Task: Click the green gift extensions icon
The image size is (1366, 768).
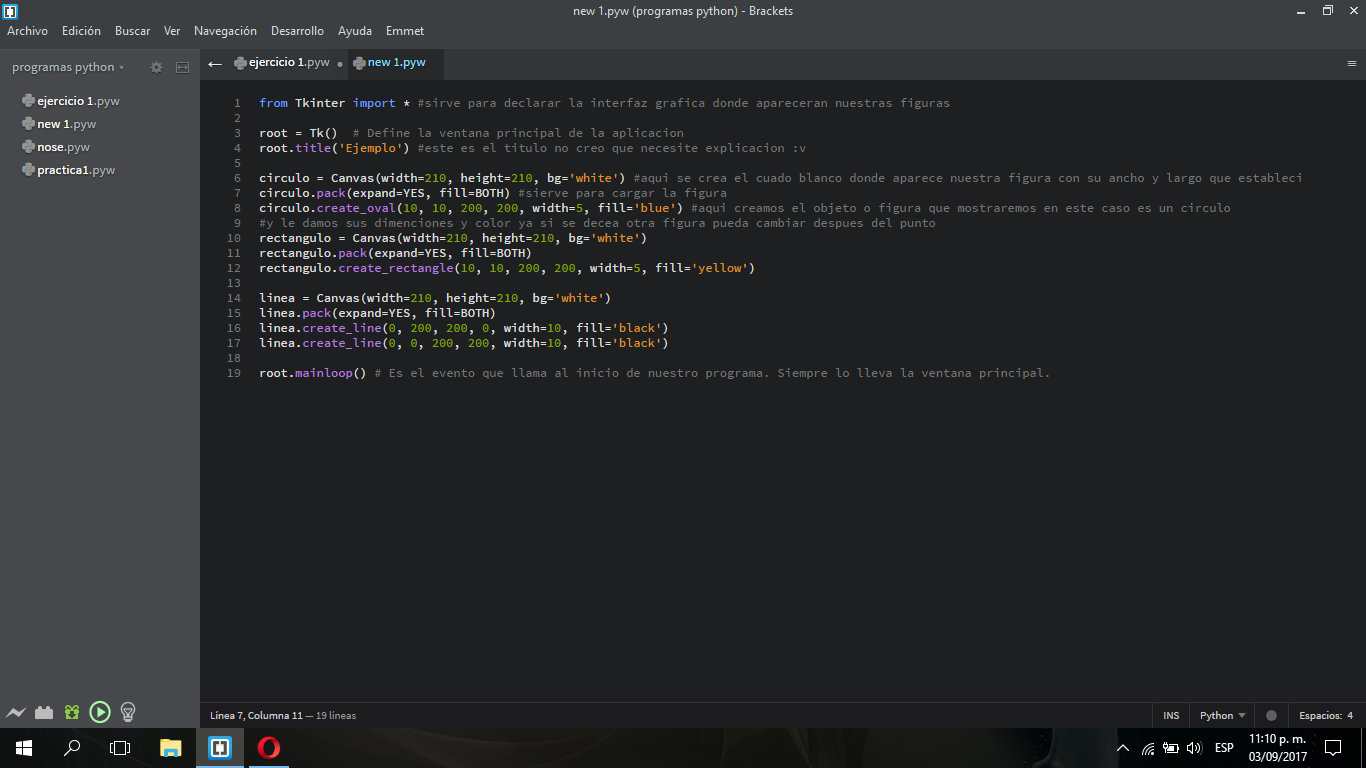Action: pyautogui.click(x=71, y=712)
